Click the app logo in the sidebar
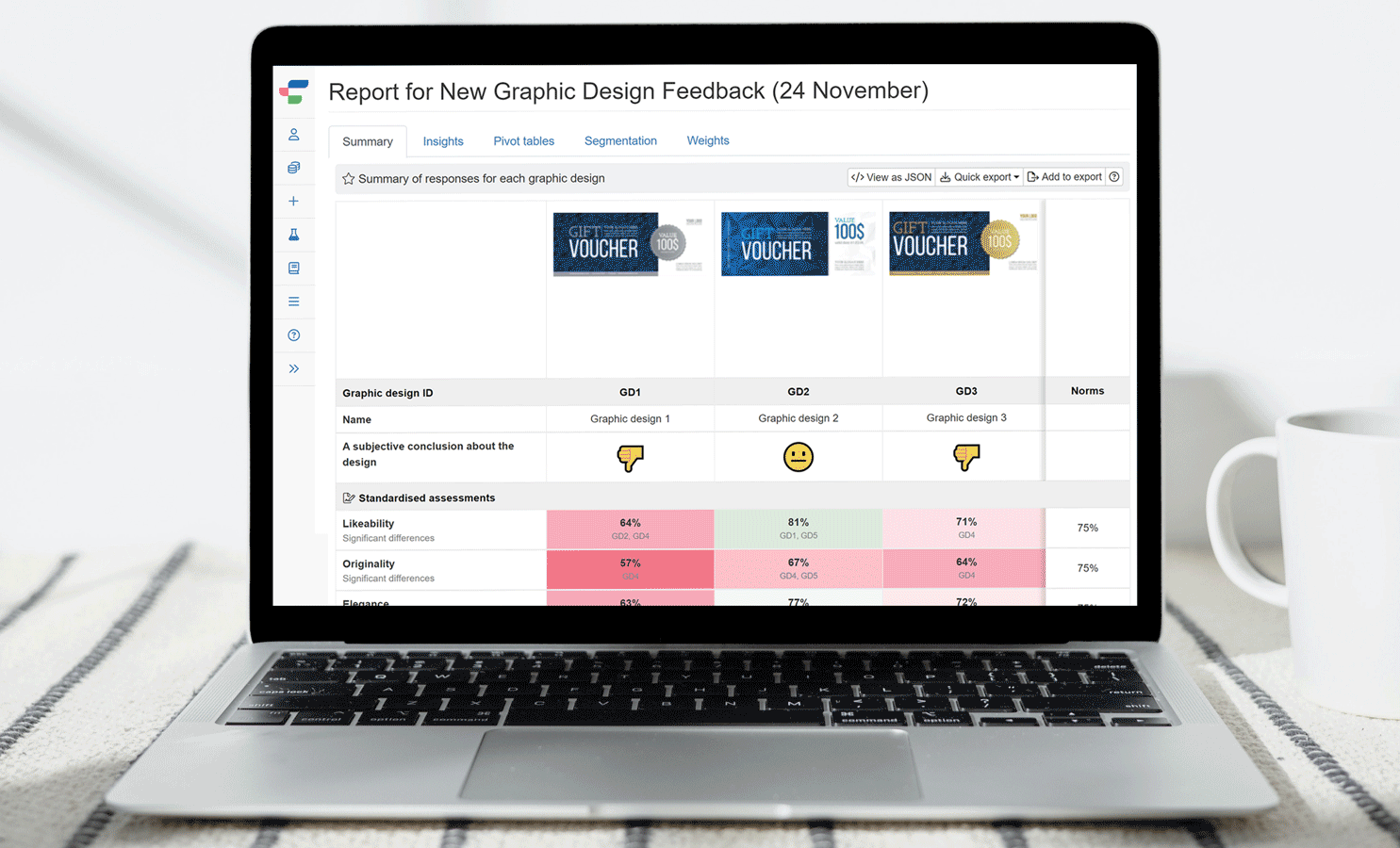This screenshot has width=1400, height=848. 294,91
